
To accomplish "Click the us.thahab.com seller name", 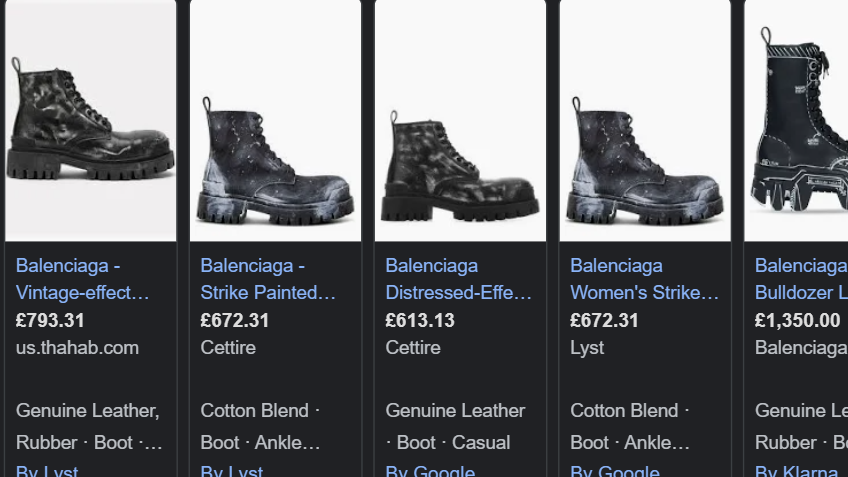I will [77, 348].
